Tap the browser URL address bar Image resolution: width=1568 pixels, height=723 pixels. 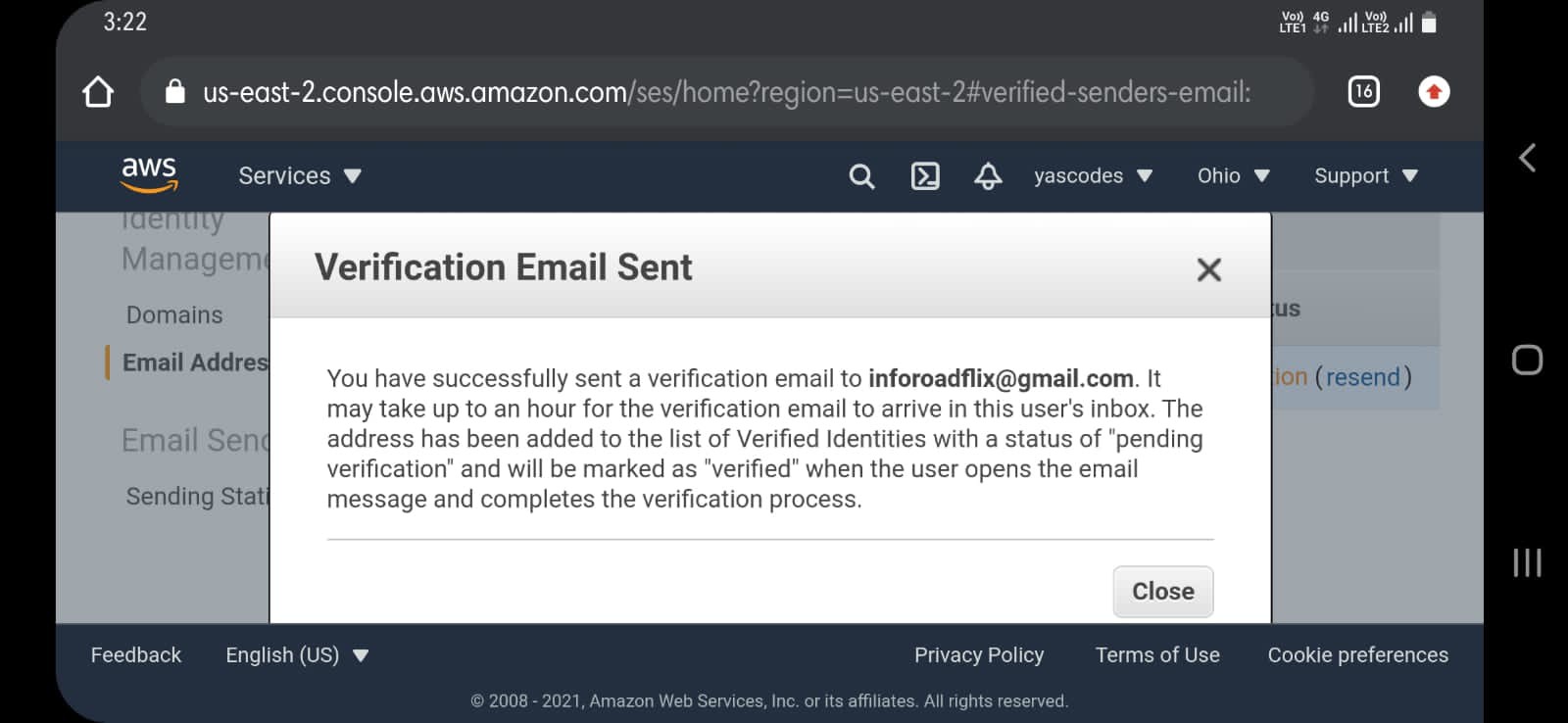(725, 92)
